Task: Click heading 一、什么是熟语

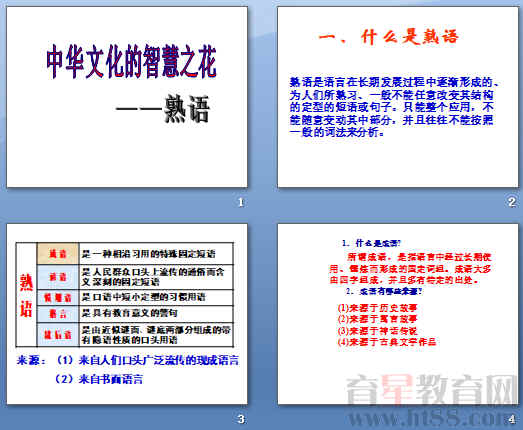Action: pos(389,36)
